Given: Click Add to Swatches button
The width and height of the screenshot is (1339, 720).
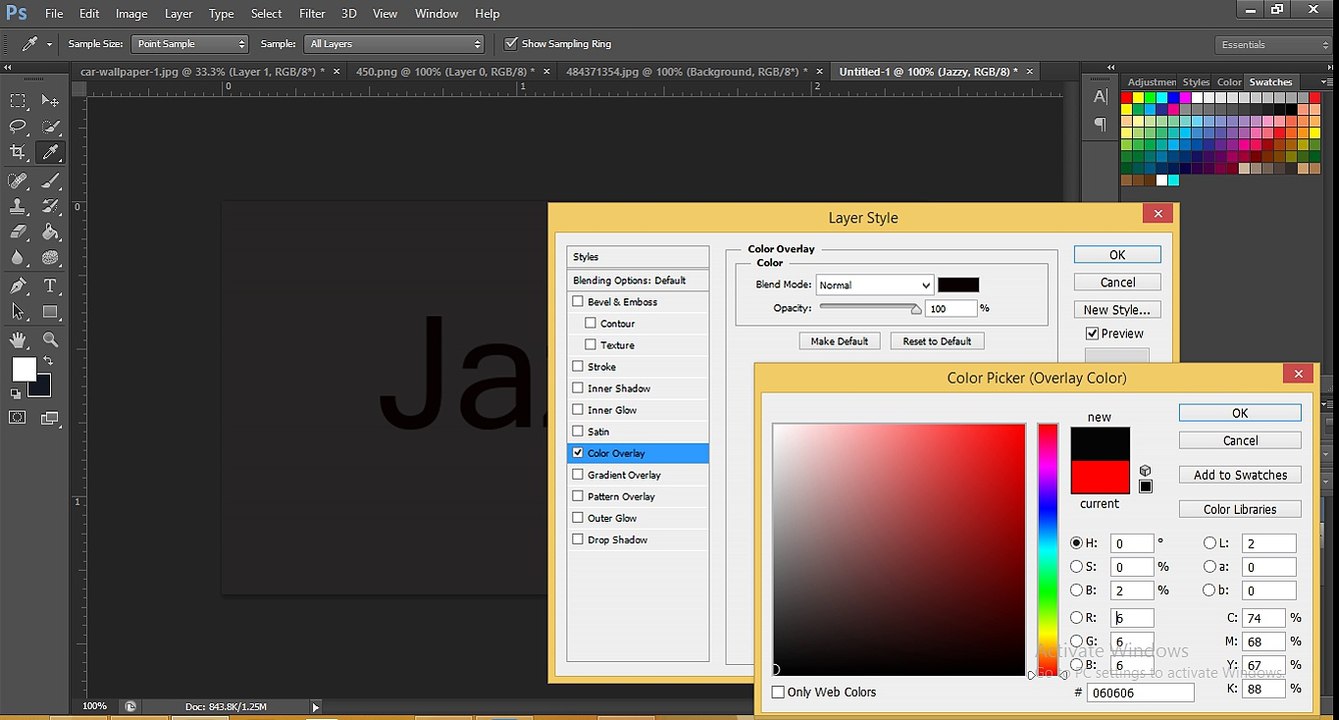Looking at the screenshot, I should click(x=1240, y=475).
